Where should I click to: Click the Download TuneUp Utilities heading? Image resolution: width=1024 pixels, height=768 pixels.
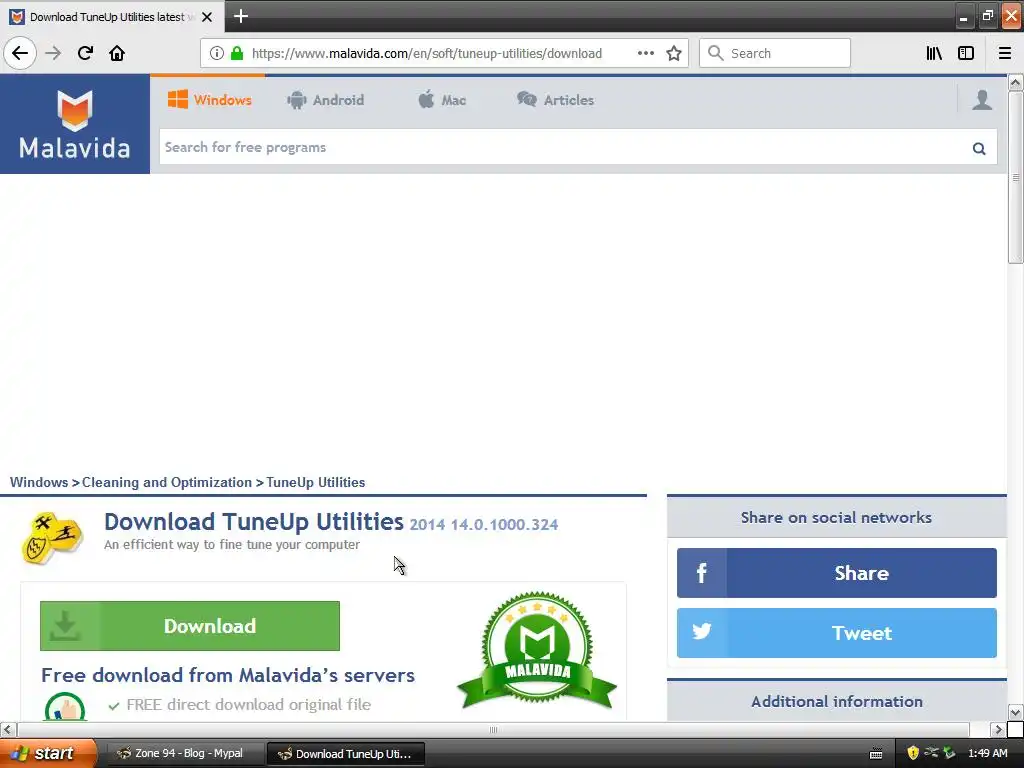[254, 522]
